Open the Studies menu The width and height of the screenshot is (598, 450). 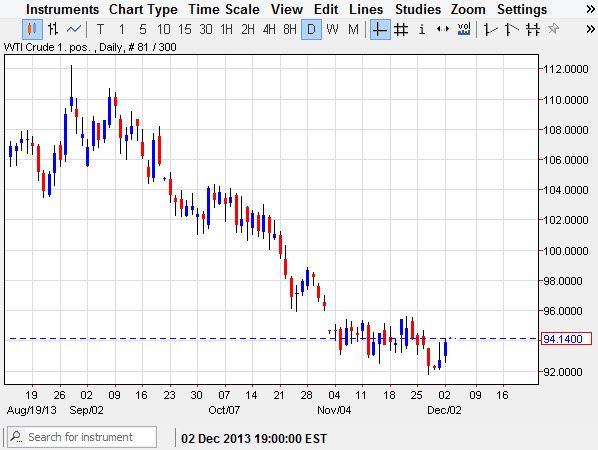pyautogui.click(x=418, y=9)
